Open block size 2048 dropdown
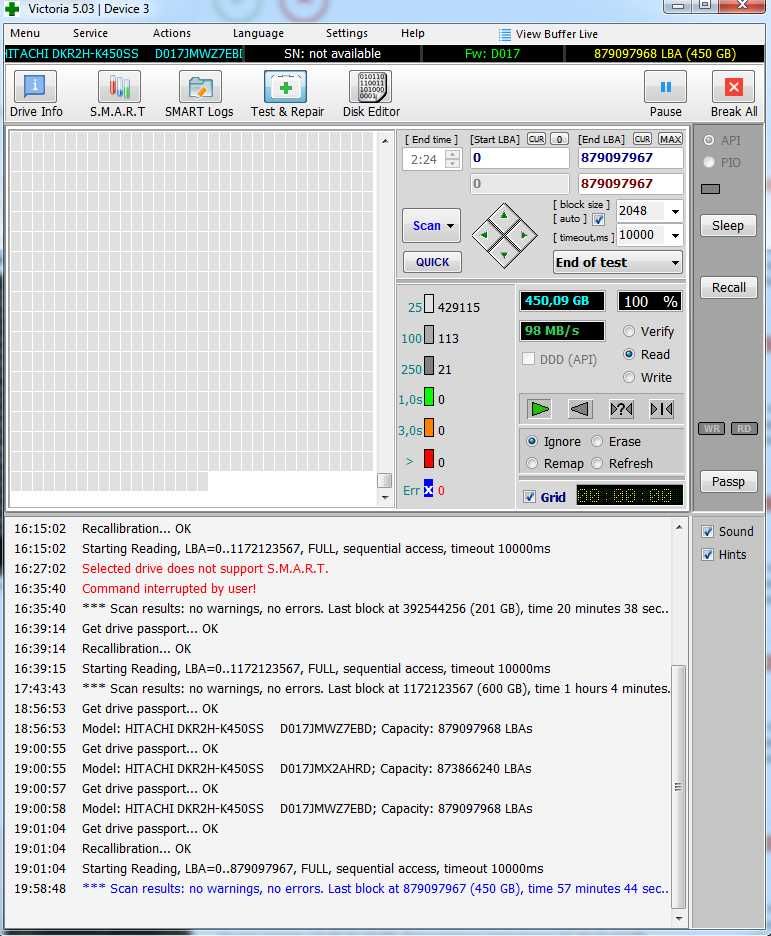771x936 pixels. pos(675,211)
